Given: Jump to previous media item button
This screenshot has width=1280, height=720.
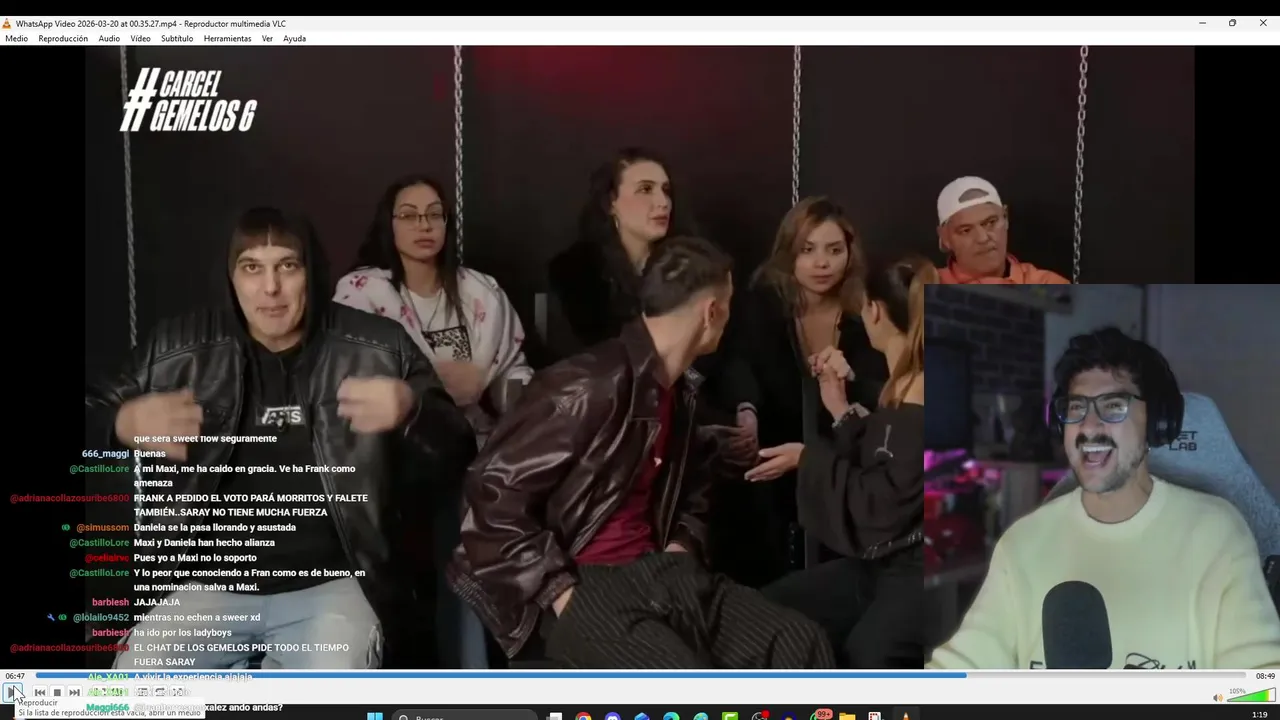Looking at the screenshot, I should tap(40, 692).
